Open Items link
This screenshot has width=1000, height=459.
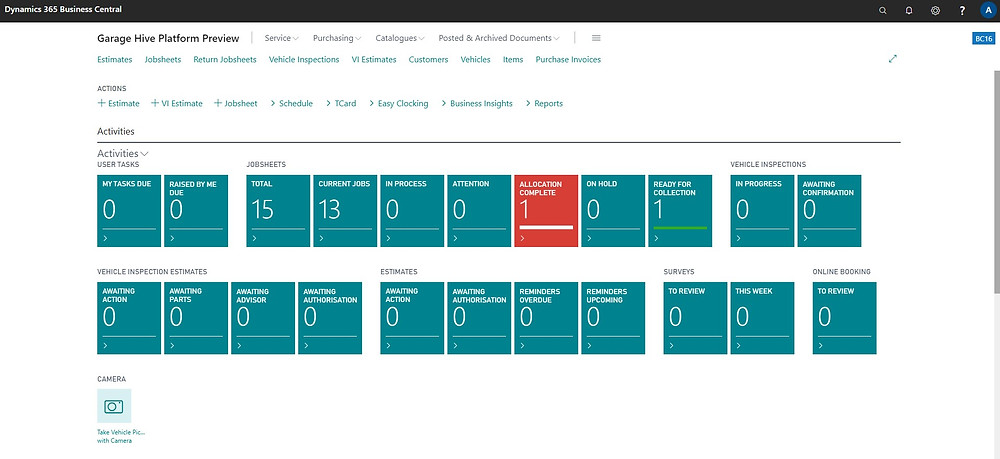[513, 59]
